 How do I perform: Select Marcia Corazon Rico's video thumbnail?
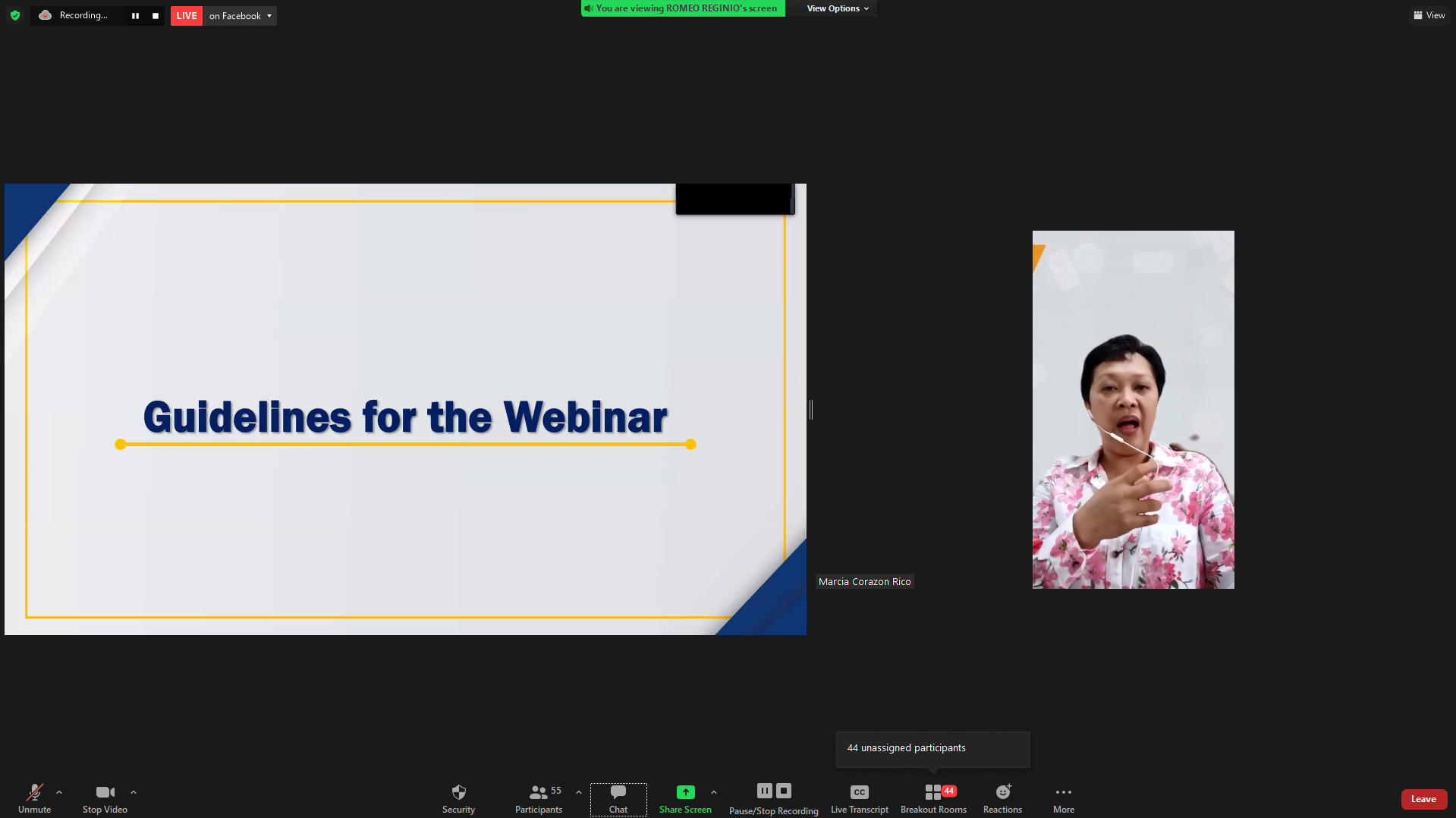[x=1133, y=410]
